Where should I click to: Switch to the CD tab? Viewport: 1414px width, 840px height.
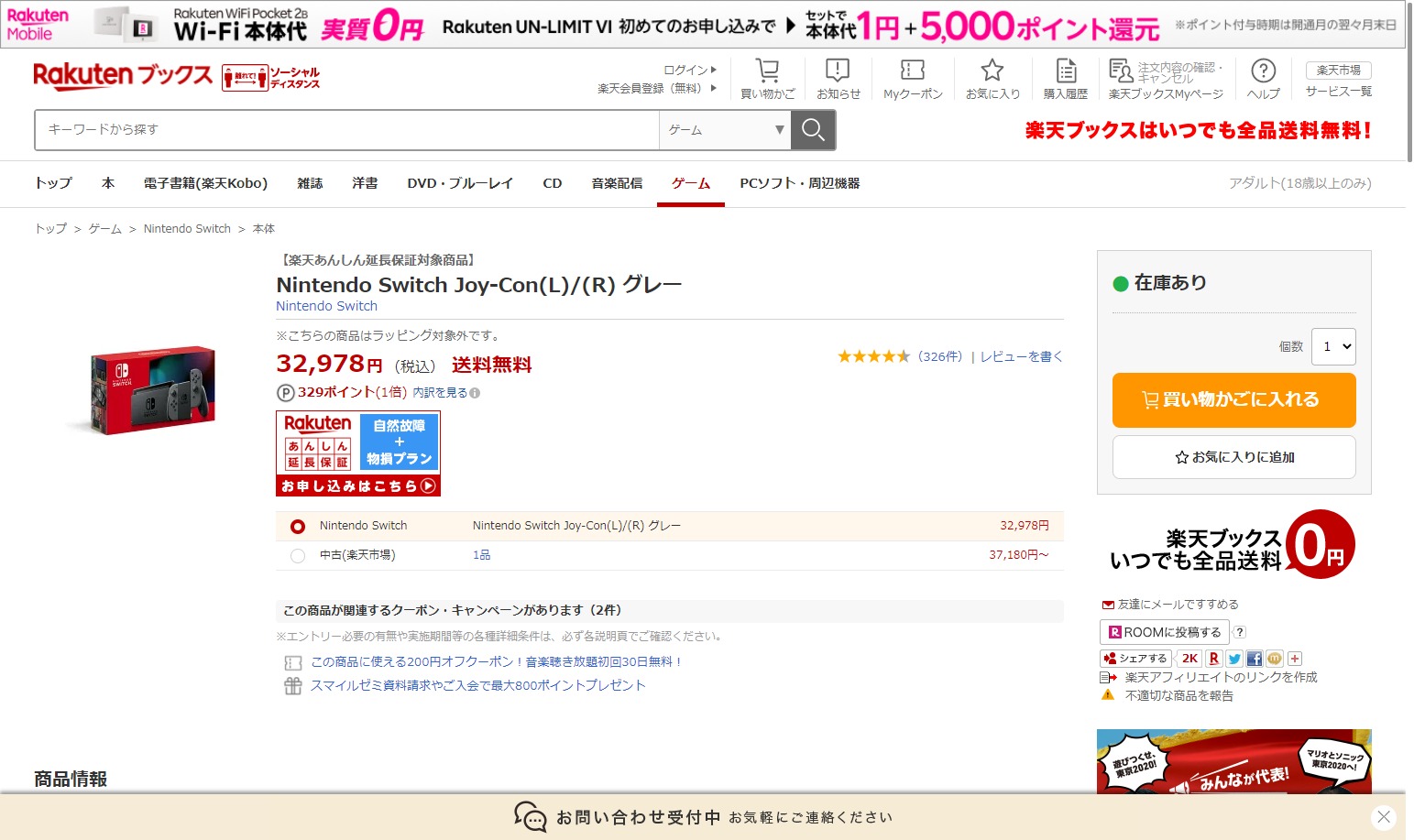(553, 183)
